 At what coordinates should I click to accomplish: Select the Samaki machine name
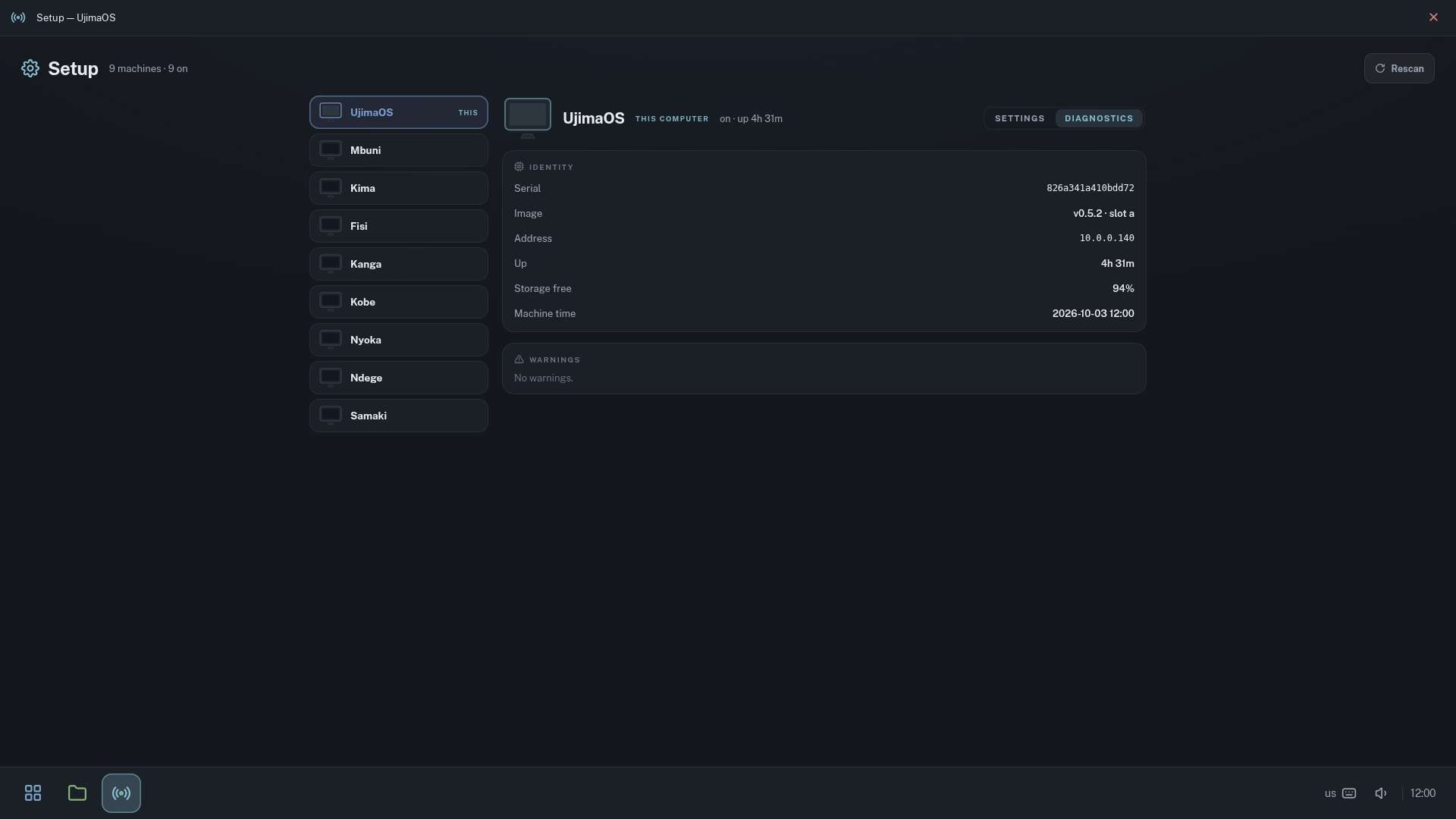[x=369, y=416]
